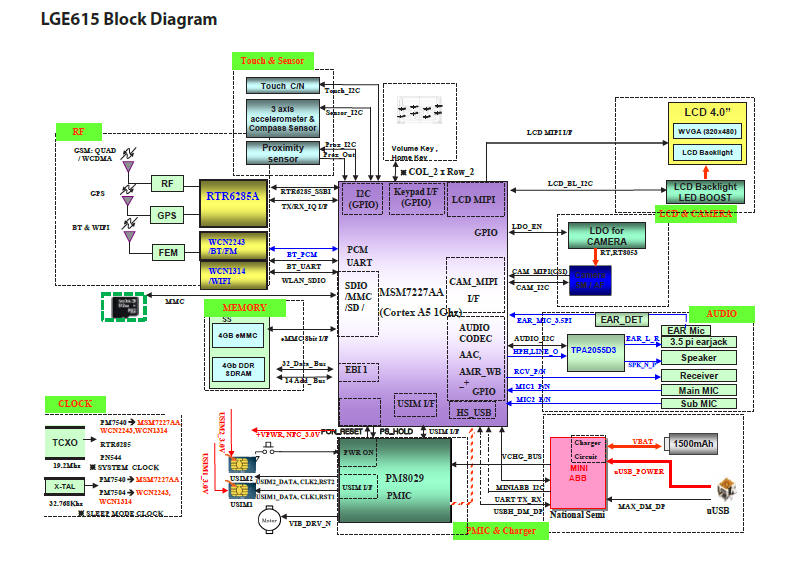Image resolution: width=799 pixels, height=570 pixels.
Task: Click the green AUDIO section label
Action: [x=722, y=314]
